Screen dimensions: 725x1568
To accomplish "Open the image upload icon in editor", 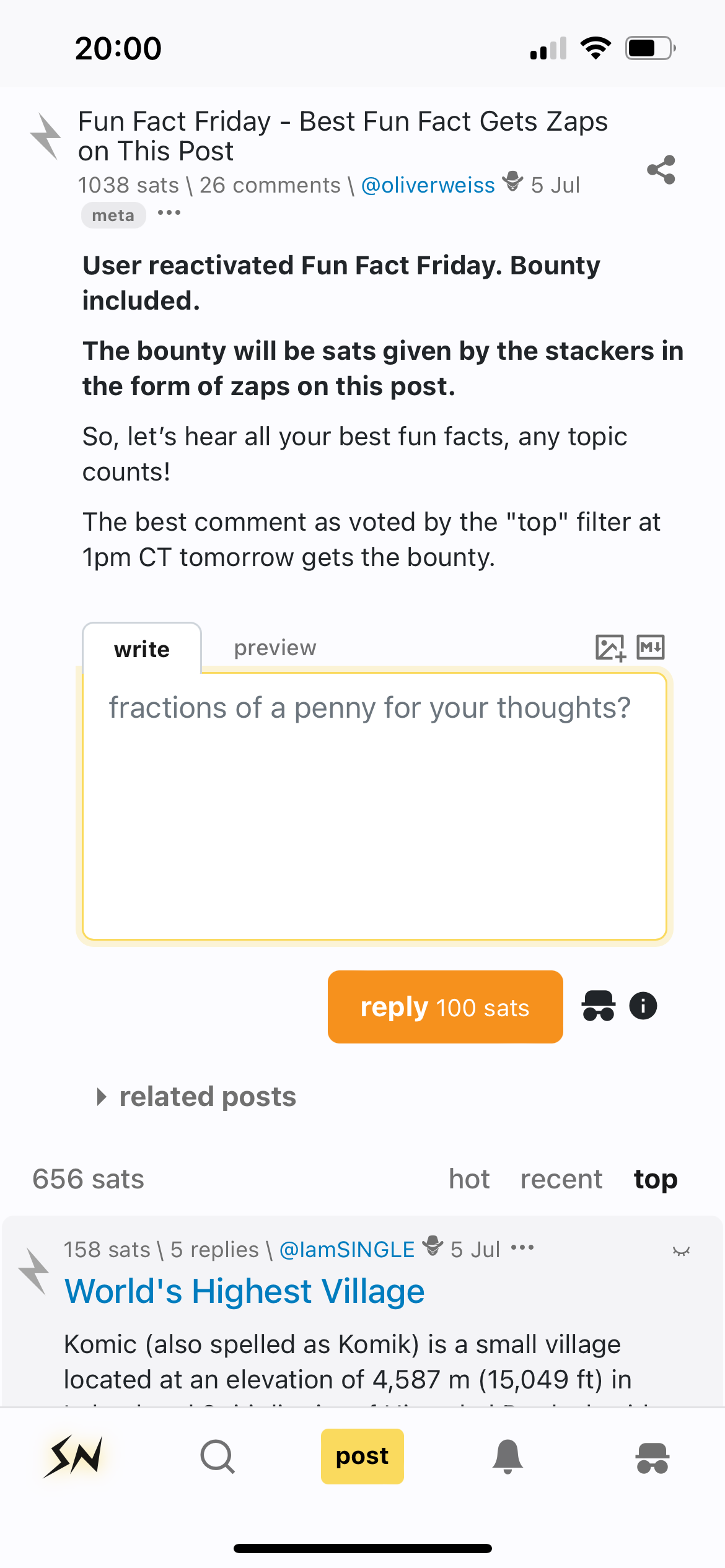I will [610, 648].
